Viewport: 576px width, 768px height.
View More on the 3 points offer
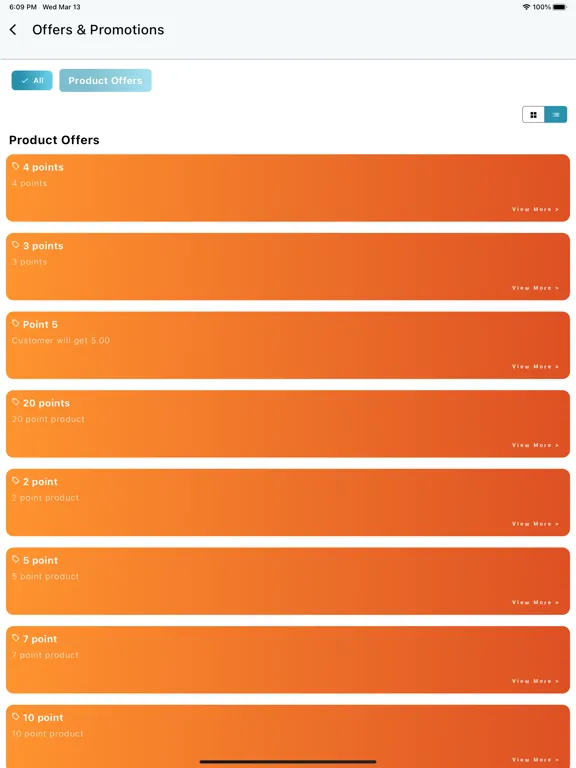click(535, 288)
